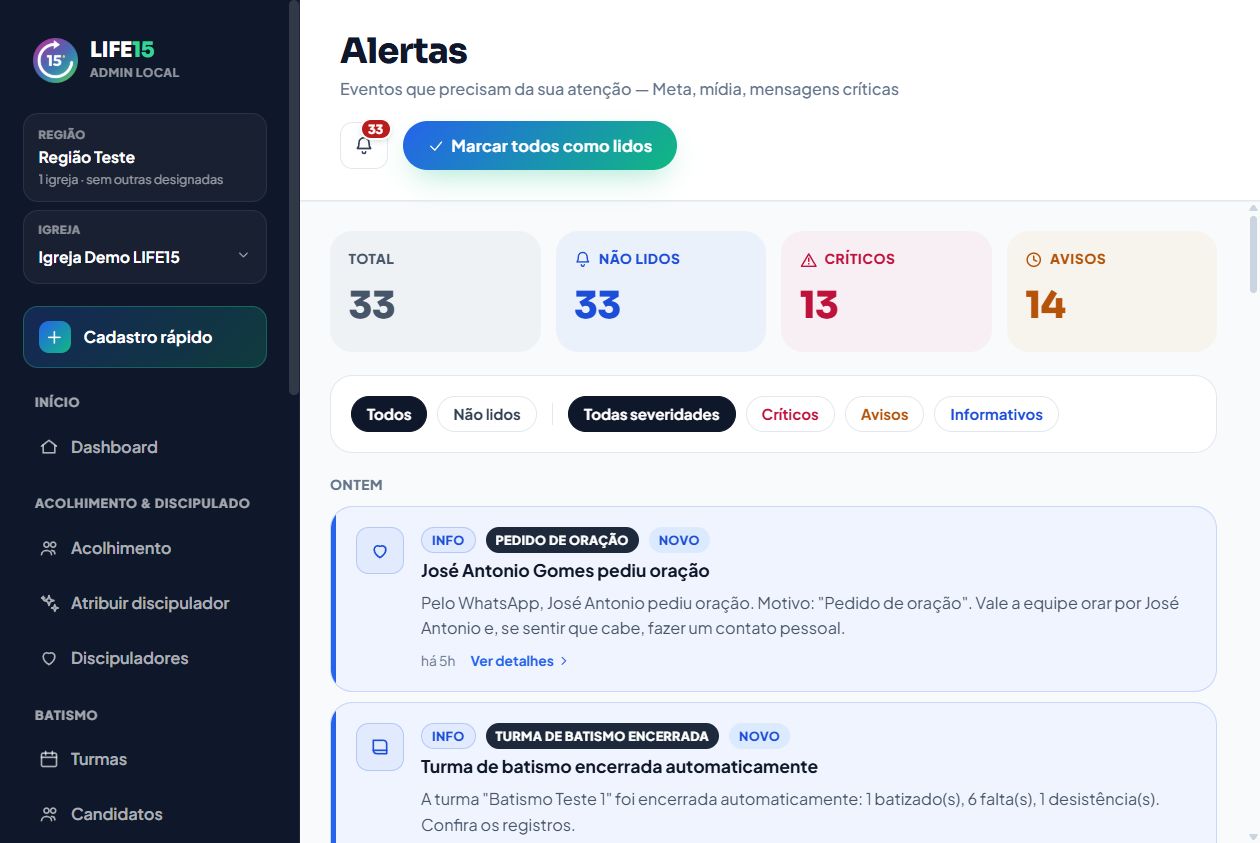Image resolution: width=1260 pixels, height=843 pixels.
Task: Click the Alertas page heading
Action: 404,50
